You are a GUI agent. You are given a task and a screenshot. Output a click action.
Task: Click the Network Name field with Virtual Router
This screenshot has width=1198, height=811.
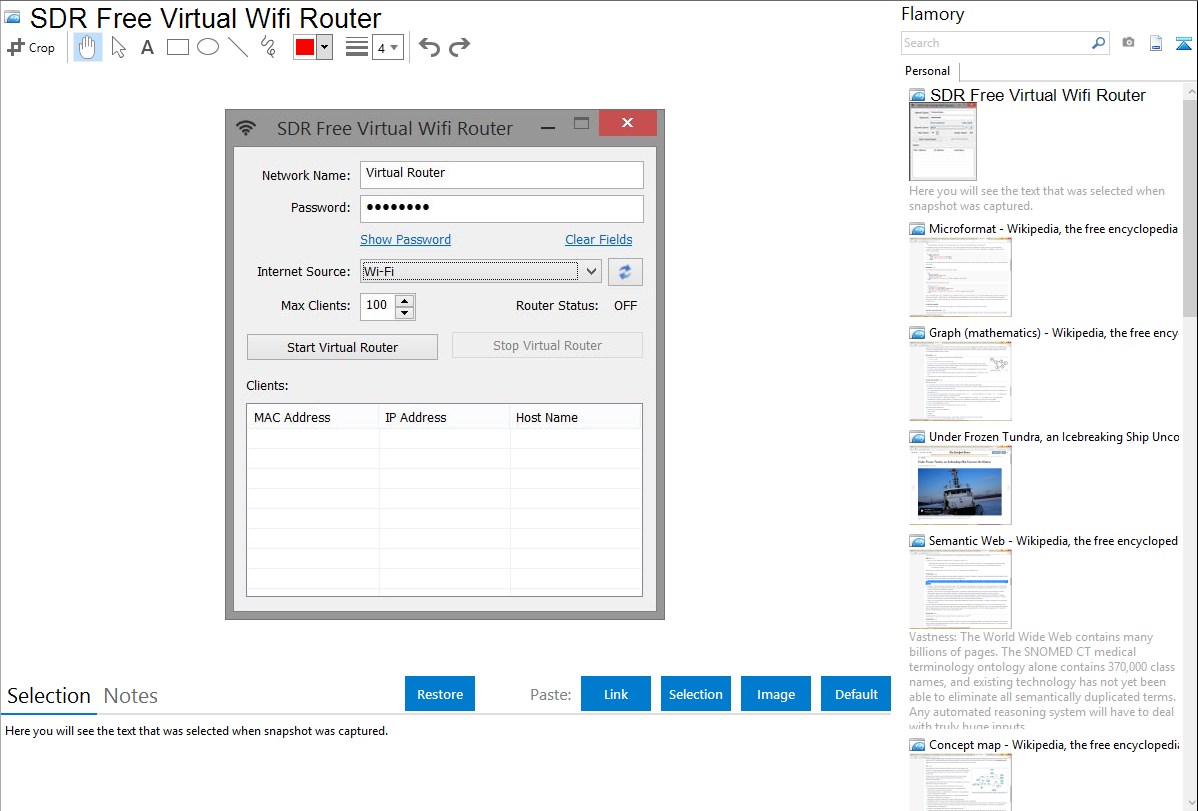click(x=502, y=174)
